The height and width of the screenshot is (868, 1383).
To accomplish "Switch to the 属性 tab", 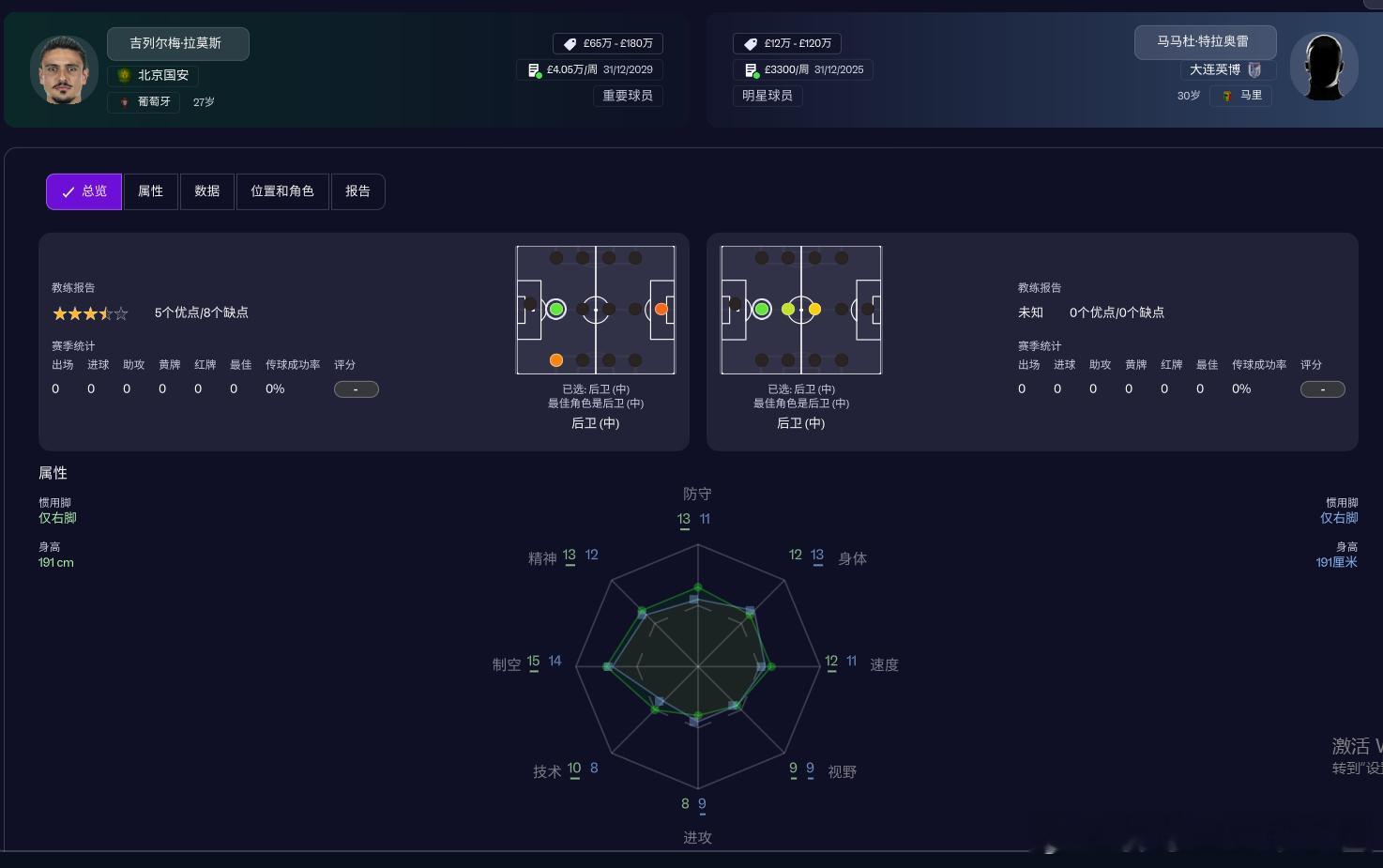I will click(150, 191).
